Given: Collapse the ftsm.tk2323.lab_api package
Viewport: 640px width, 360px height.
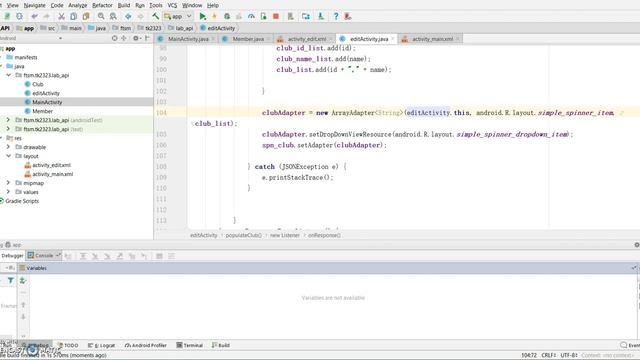Looking at the screenshot, I should tap(9, 75).
